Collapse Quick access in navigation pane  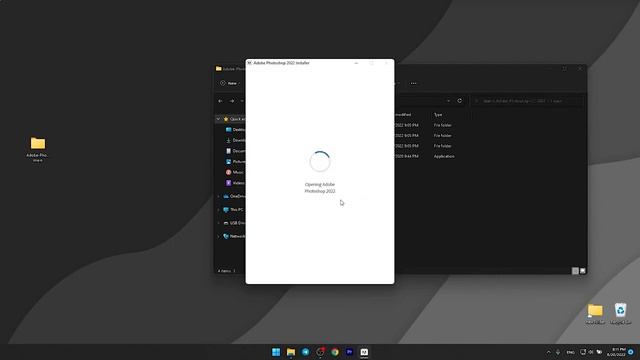(218, 119)
